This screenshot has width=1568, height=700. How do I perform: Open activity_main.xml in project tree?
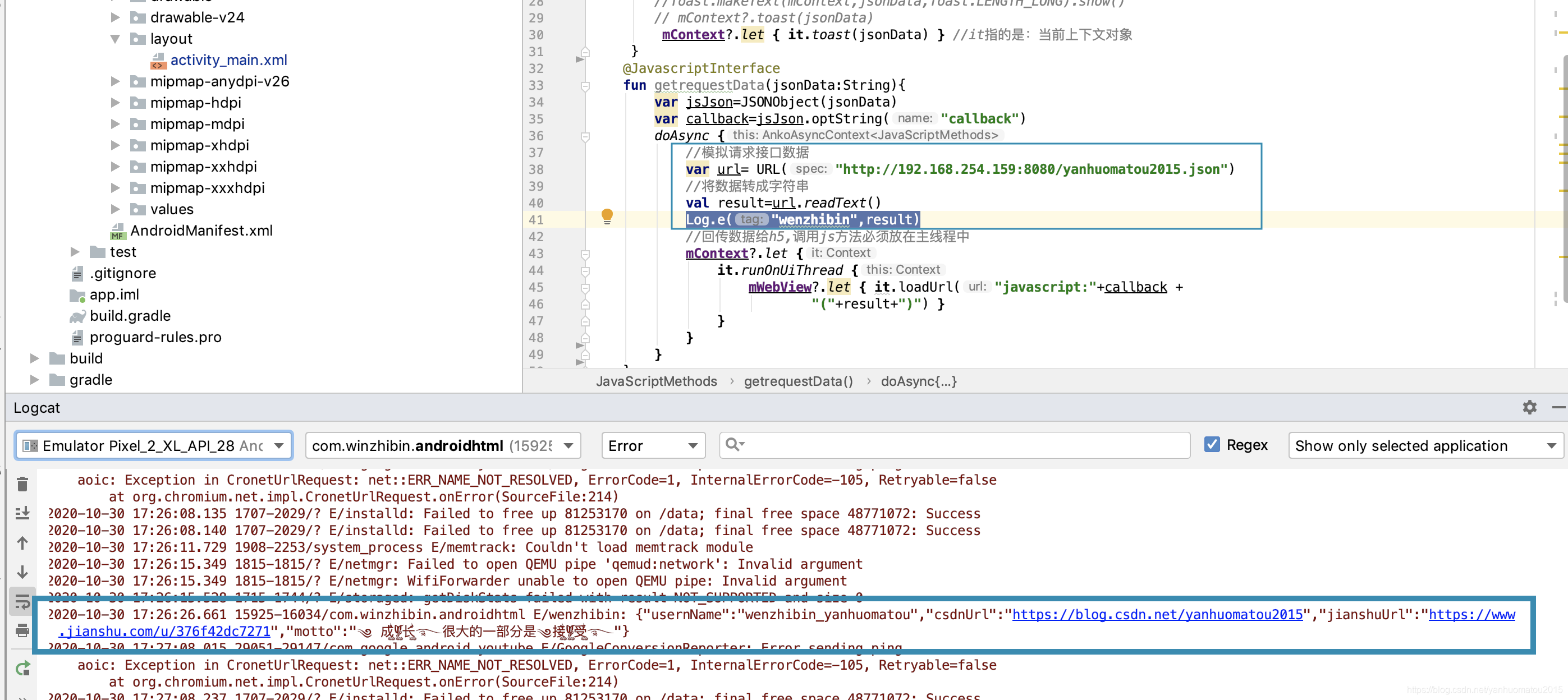[228, 60]
